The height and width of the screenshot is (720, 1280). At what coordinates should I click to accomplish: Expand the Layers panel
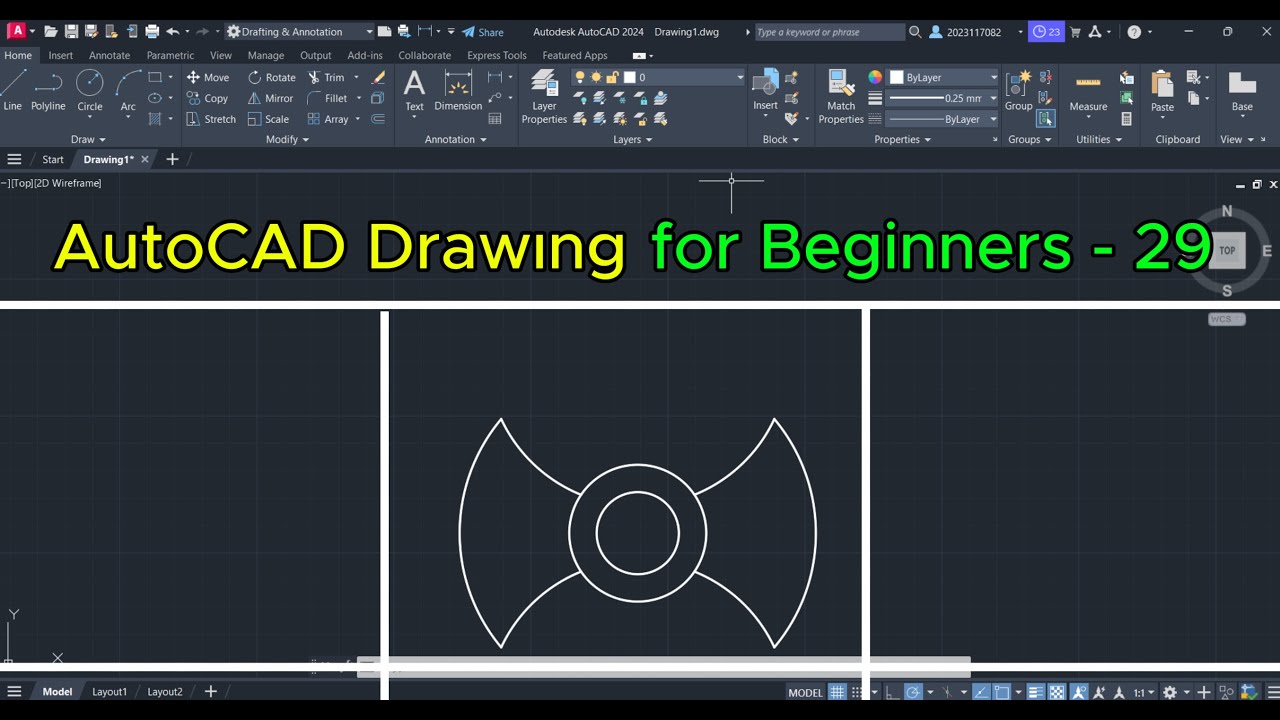(632, 139)
